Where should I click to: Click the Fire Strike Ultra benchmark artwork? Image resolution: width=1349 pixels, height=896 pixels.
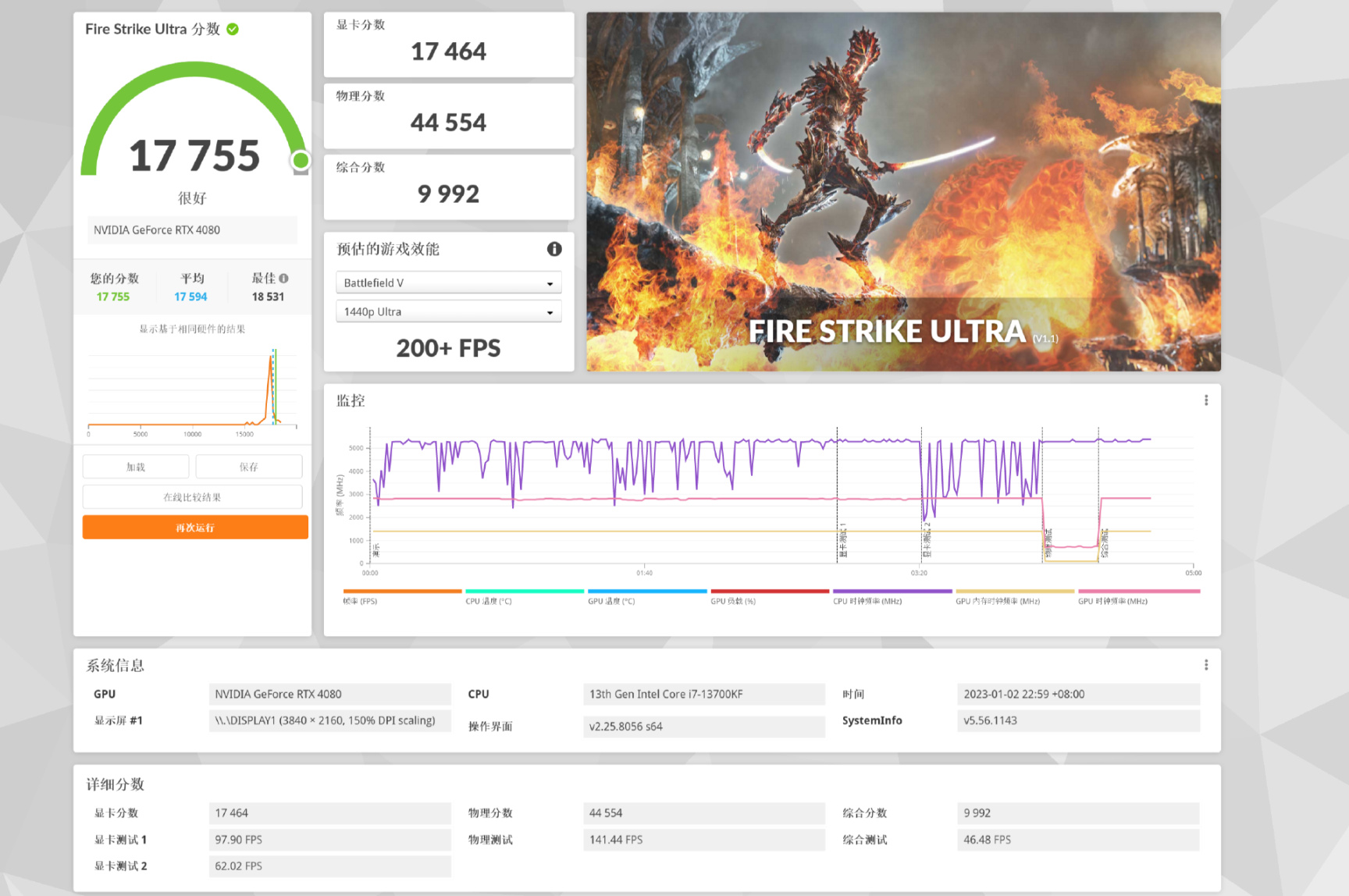903,191
